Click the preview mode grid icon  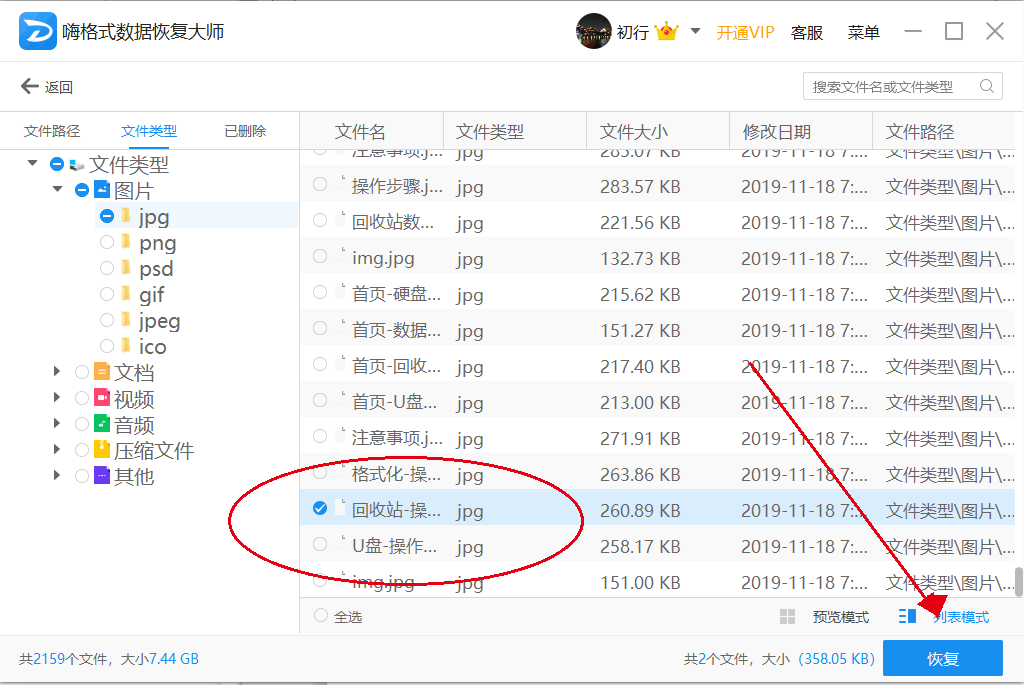[787, 616]
